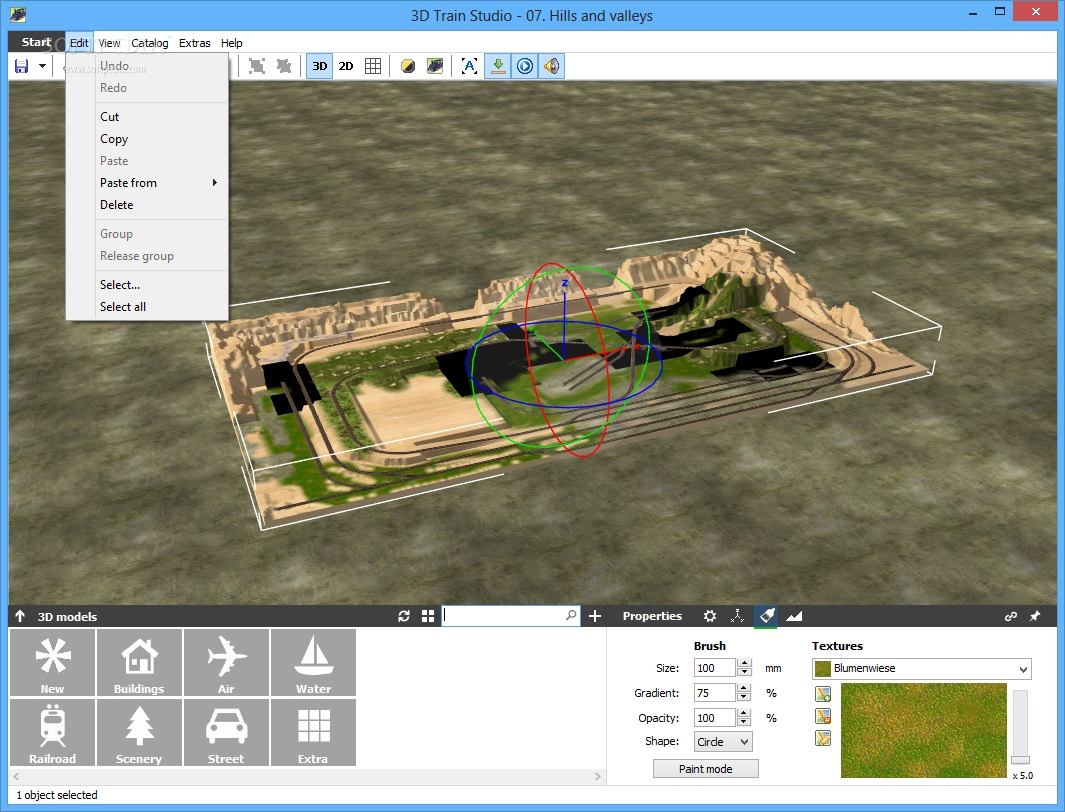
Task: Switch to 2D view mode
Action: [x=346, y=66]
